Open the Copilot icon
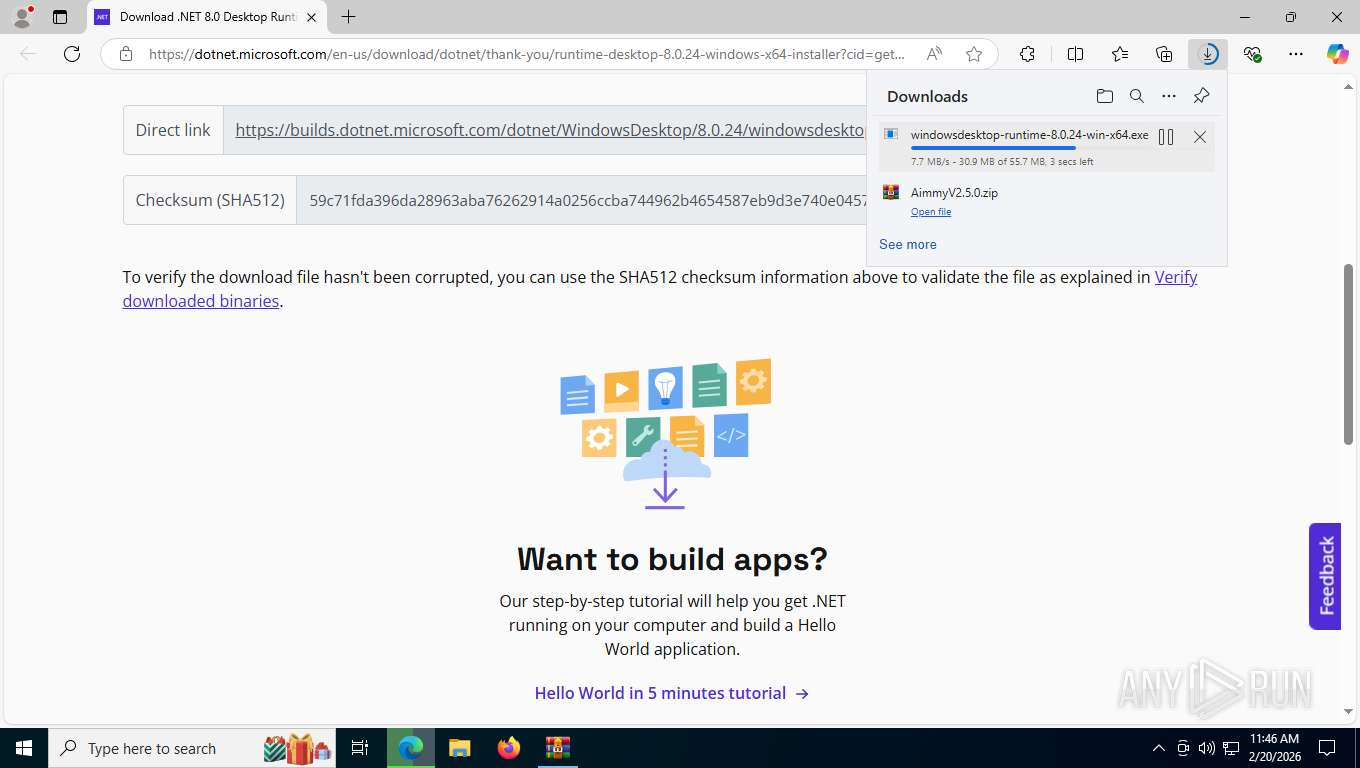The image size is (1360, 768). coord(1337,54)
